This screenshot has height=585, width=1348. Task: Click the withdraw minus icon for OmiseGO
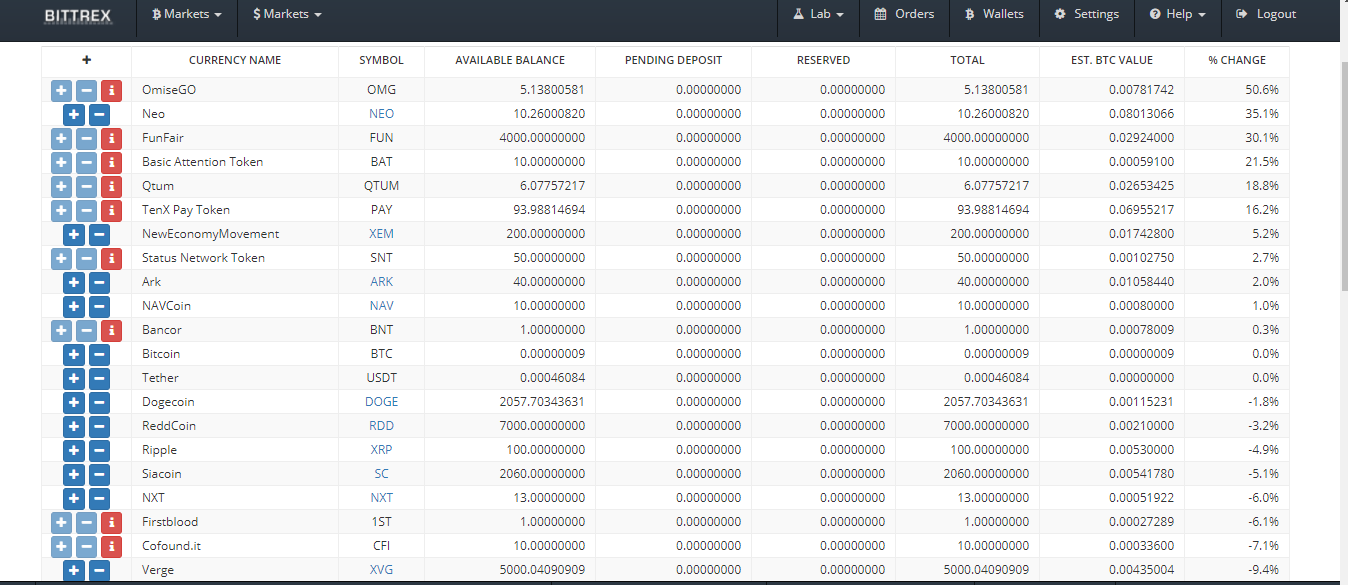coord(86,90)
